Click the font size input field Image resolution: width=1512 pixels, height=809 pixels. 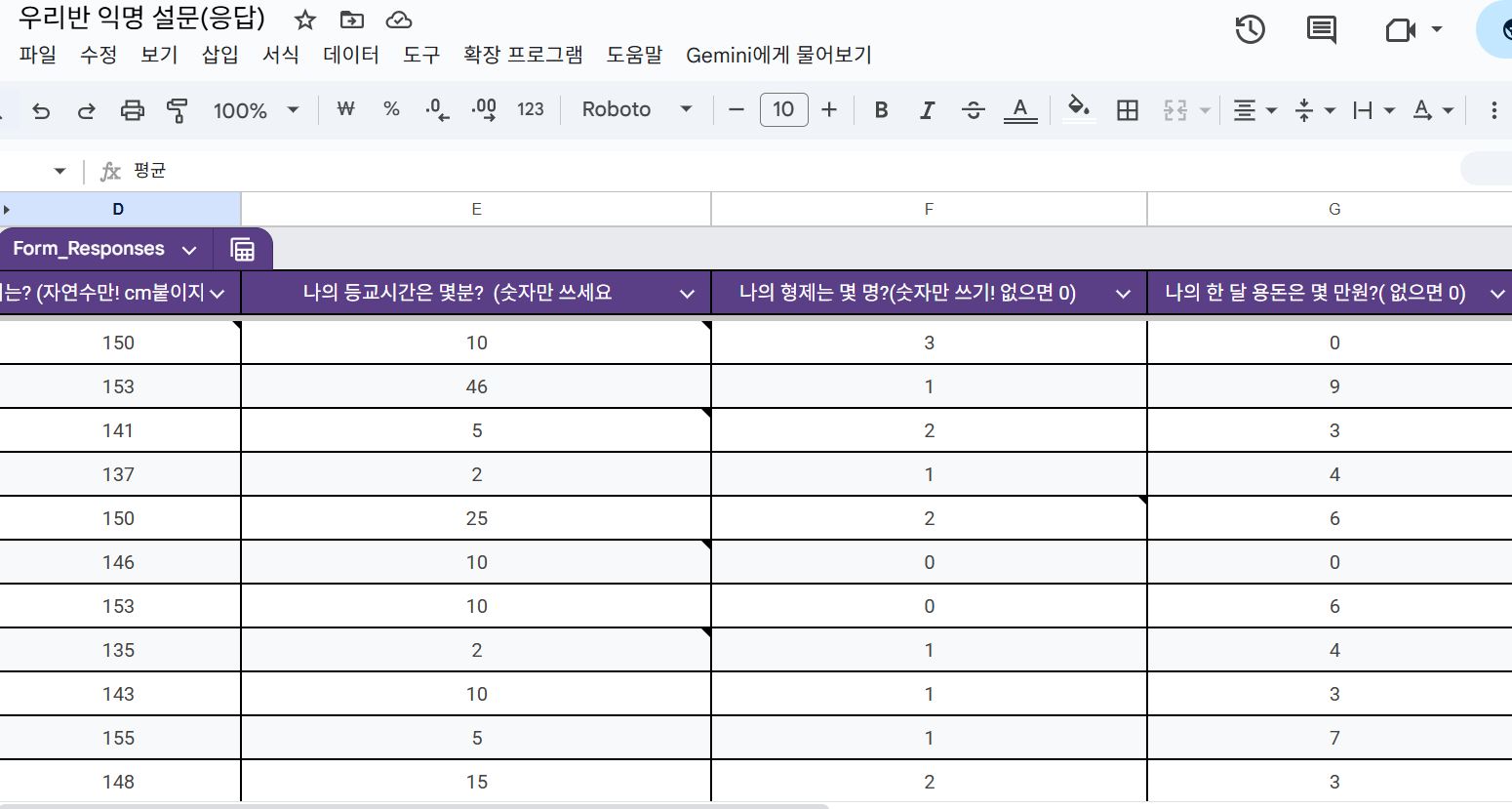coord(783,109)
